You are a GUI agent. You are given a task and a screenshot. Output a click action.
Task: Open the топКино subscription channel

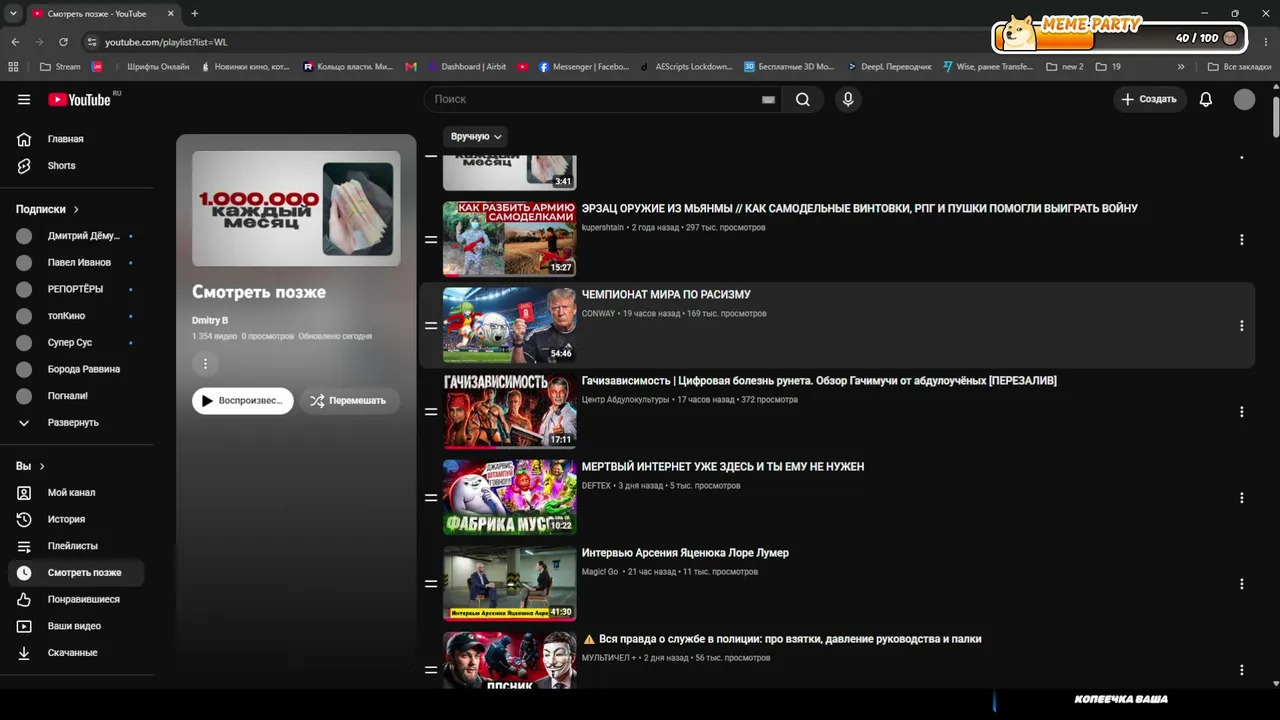[77, 316]
